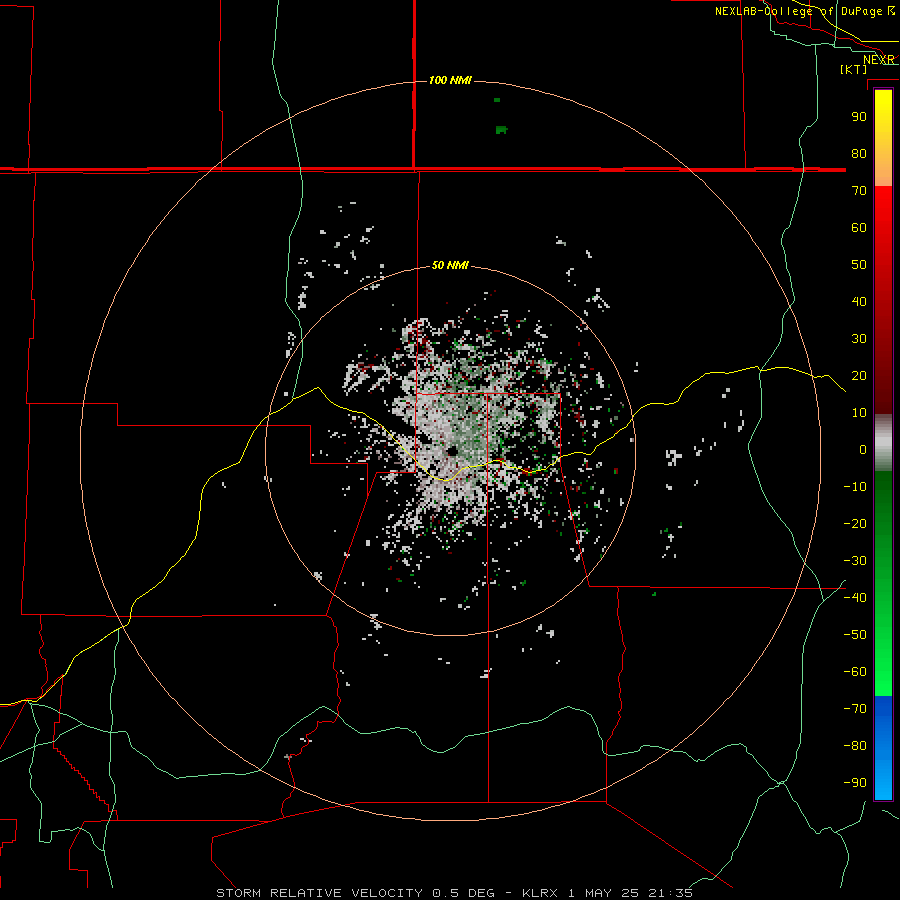Viewport: 900px width, 900px height.
Task: Click the STORM RELATIVE VELOCITY caption text
Action: (x=320, y=893)
